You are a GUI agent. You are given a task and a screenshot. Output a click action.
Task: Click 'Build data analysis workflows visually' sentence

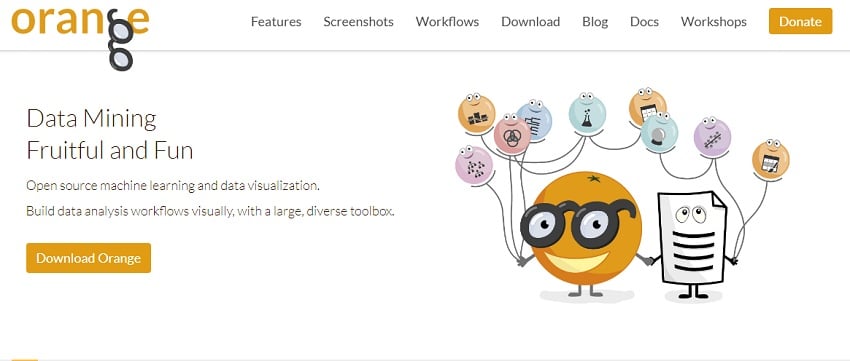tap(210, 211)
